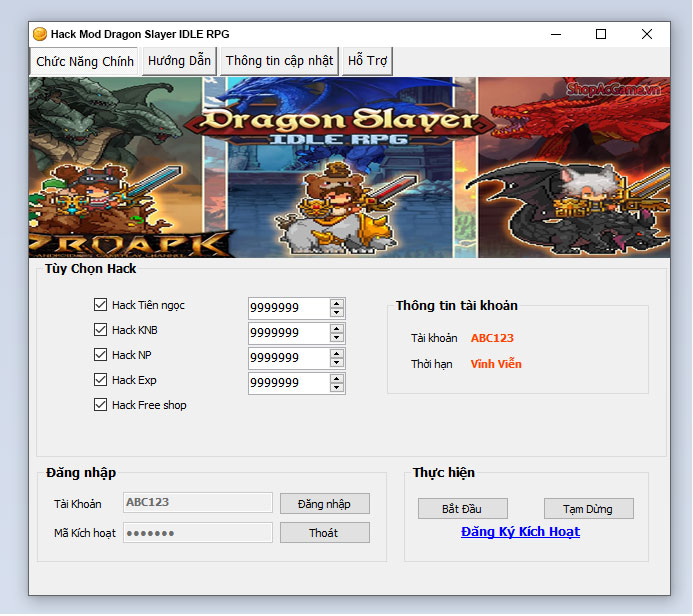Uncheck the Hack KNB option
Screen dimensions: 693x616
point(100,330)
